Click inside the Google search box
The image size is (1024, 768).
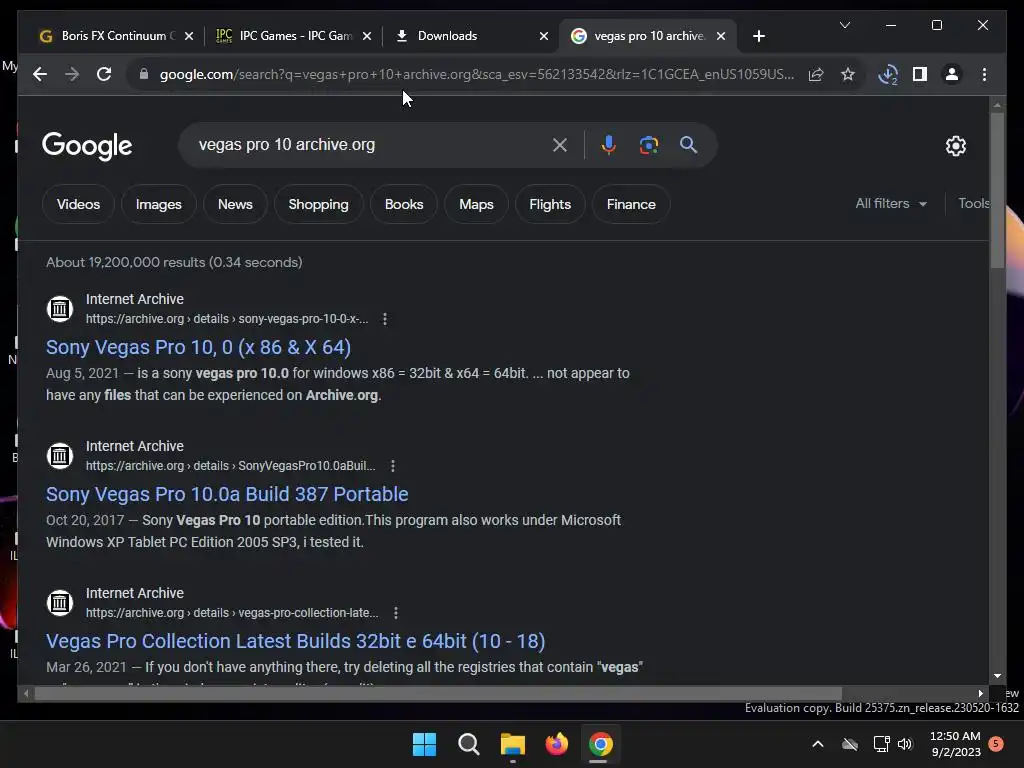[x=372, y=145]
